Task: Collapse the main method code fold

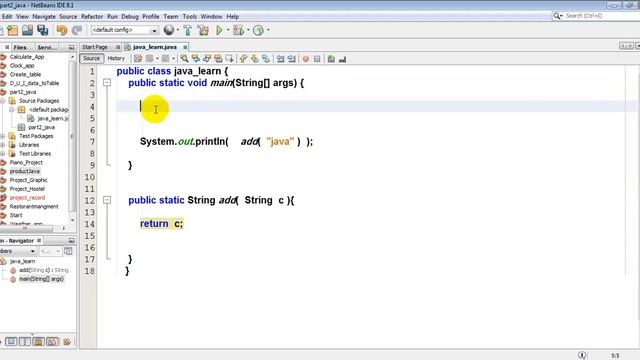Action: [107, 83]
